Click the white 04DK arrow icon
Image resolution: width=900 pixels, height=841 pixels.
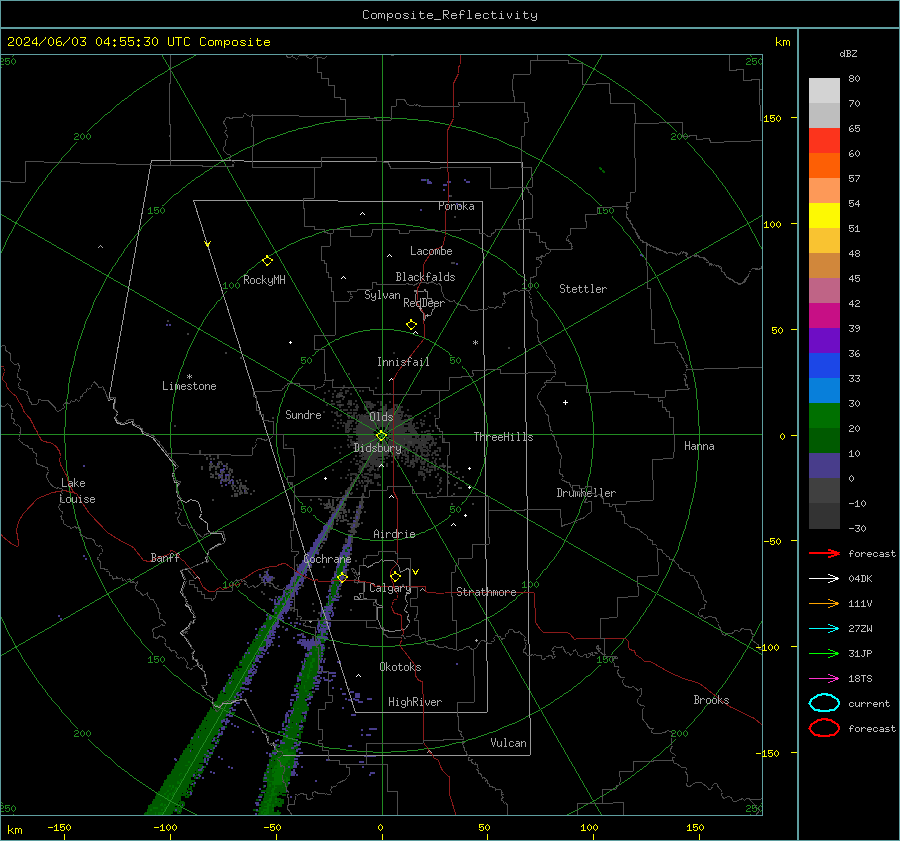point(824,579)
